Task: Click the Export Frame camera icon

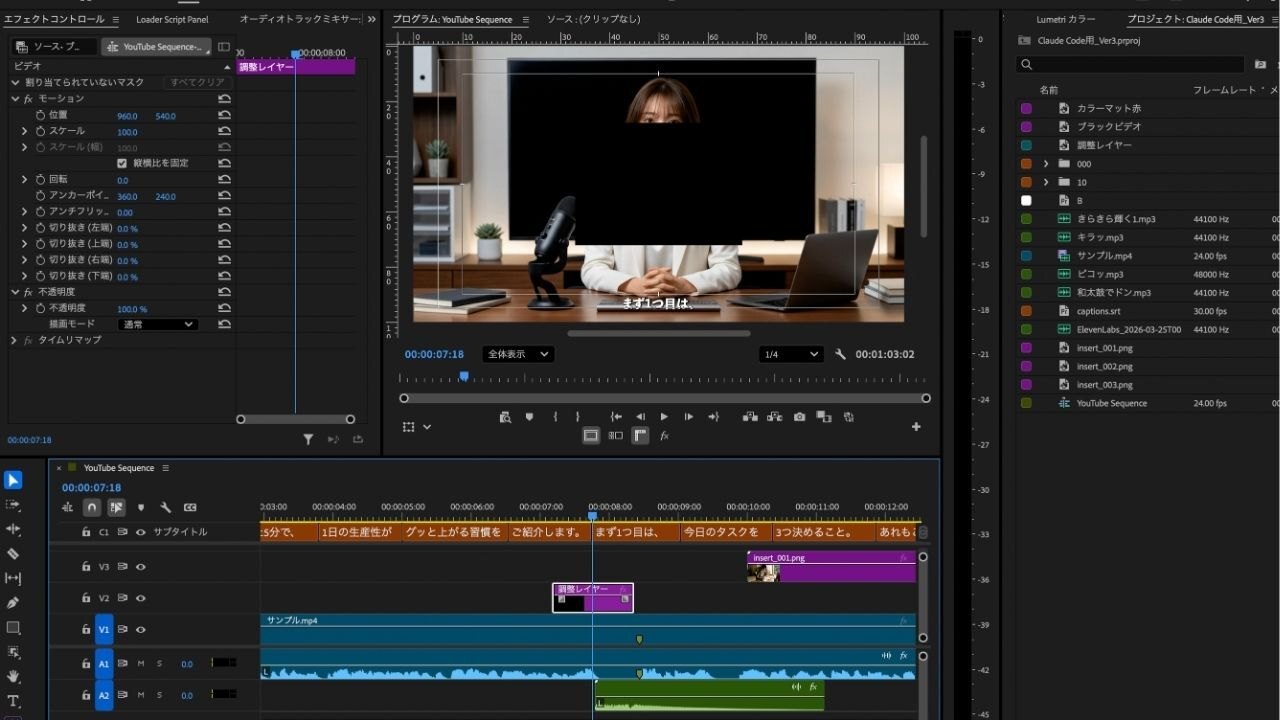Action: 799,417
